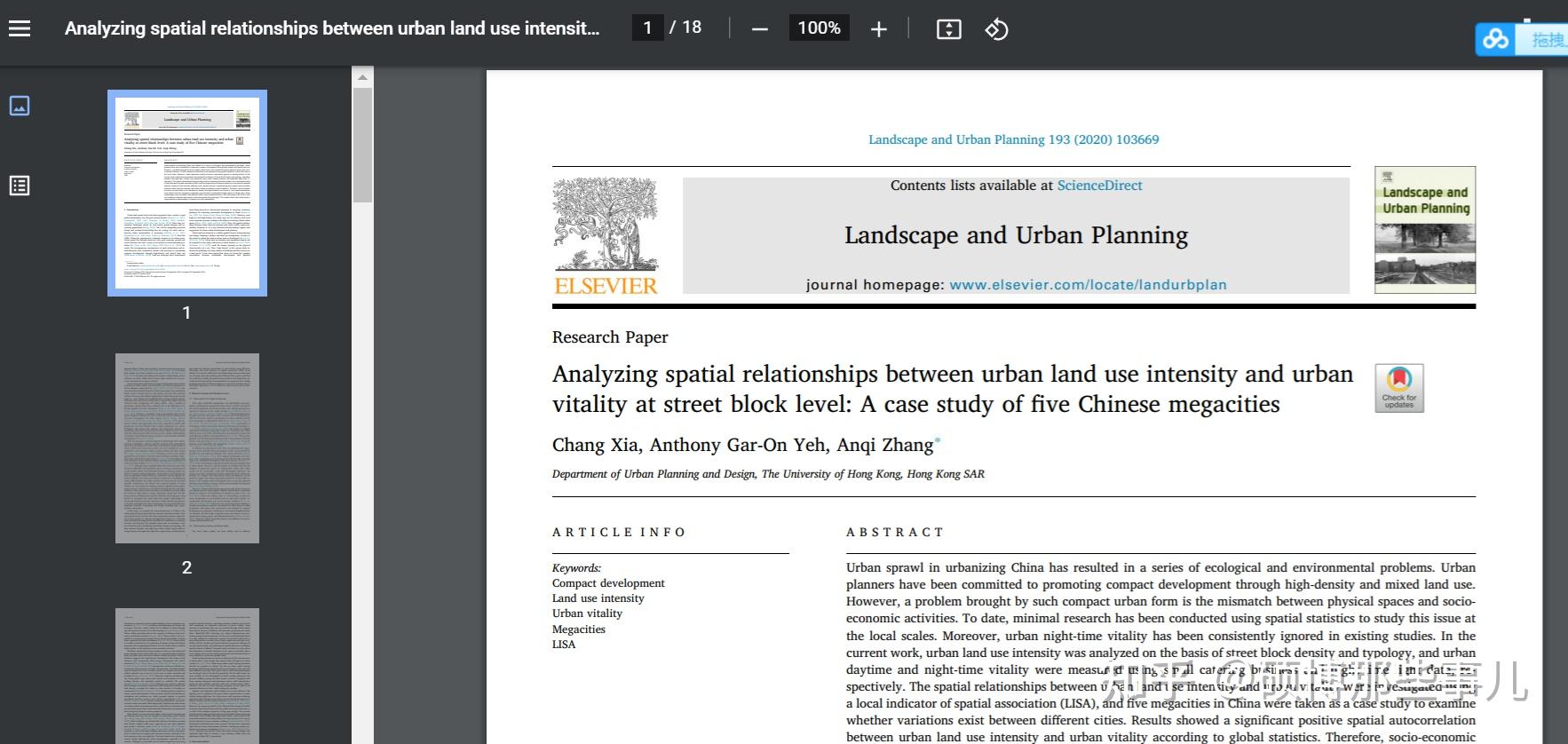Open the journal homepage elsevier.com link

[x=1088, y=285]
